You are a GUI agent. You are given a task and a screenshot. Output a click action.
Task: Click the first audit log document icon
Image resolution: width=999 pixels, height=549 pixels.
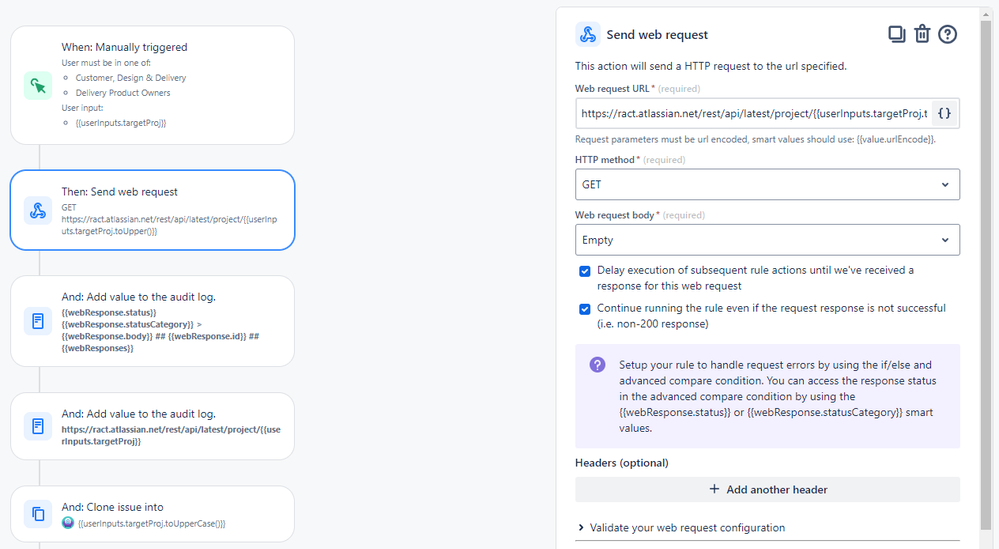38,321
